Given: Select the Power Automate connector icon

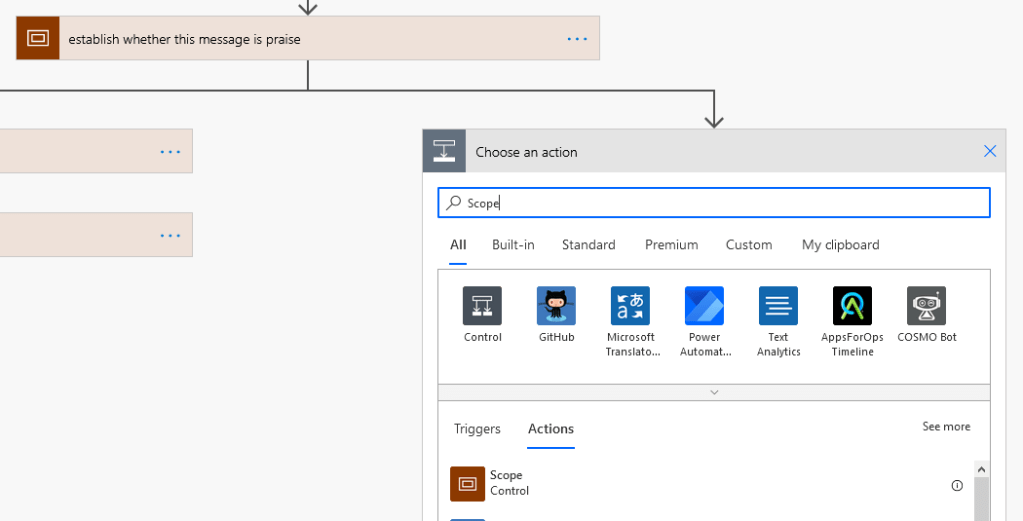Looking at the screenshot, I should (x=704, y=306).
